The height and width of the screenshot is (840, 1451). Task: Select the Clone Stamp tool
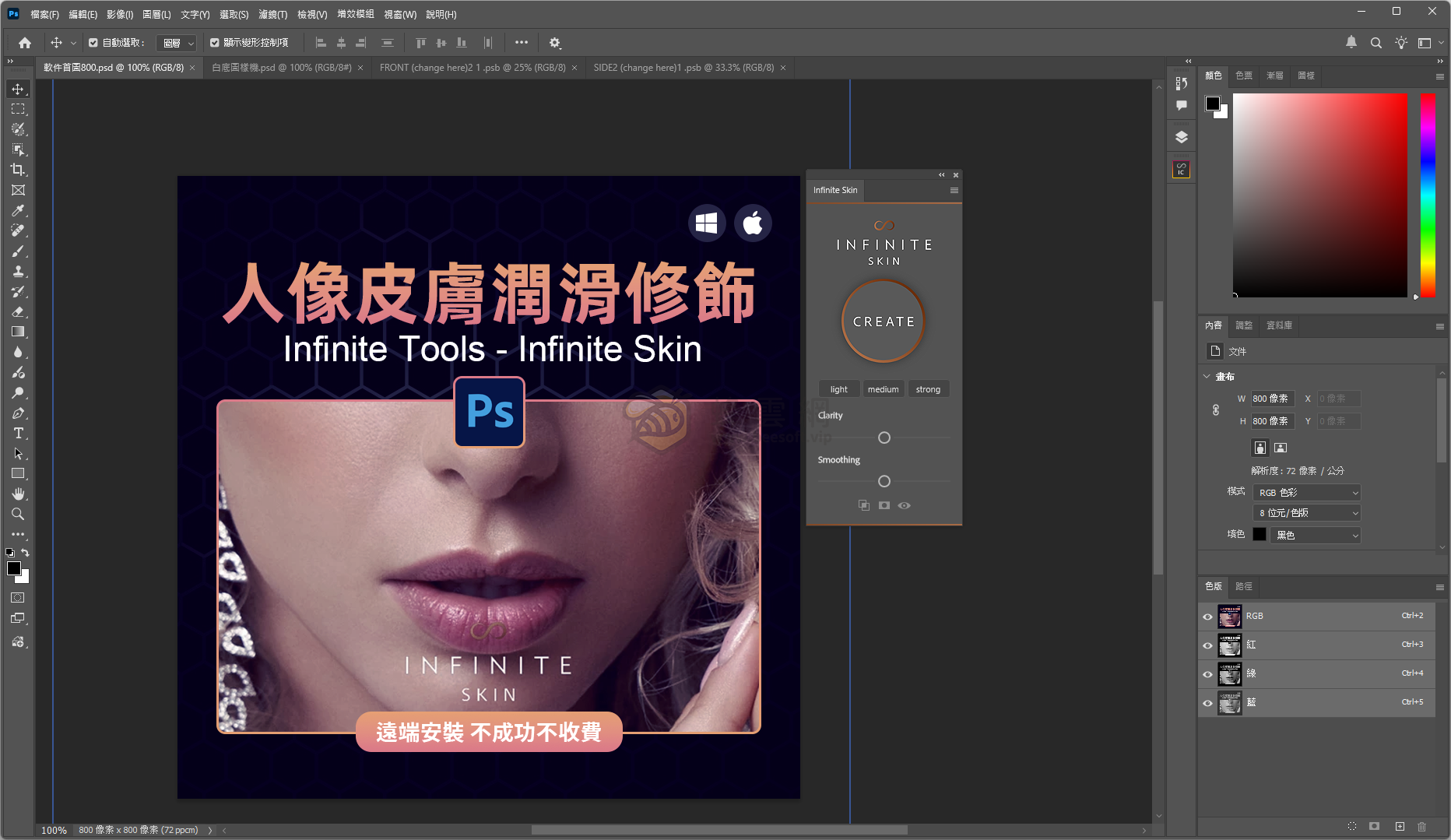click(x=18, y=271)
